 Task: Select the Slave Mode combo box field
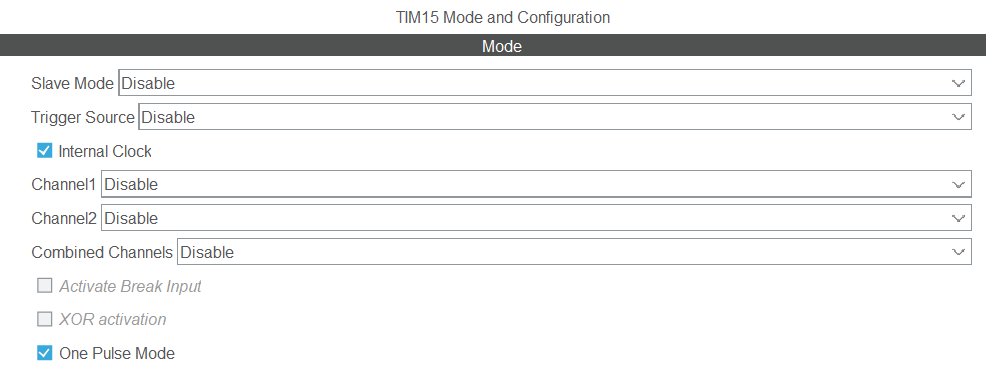[x=545, y=83]
